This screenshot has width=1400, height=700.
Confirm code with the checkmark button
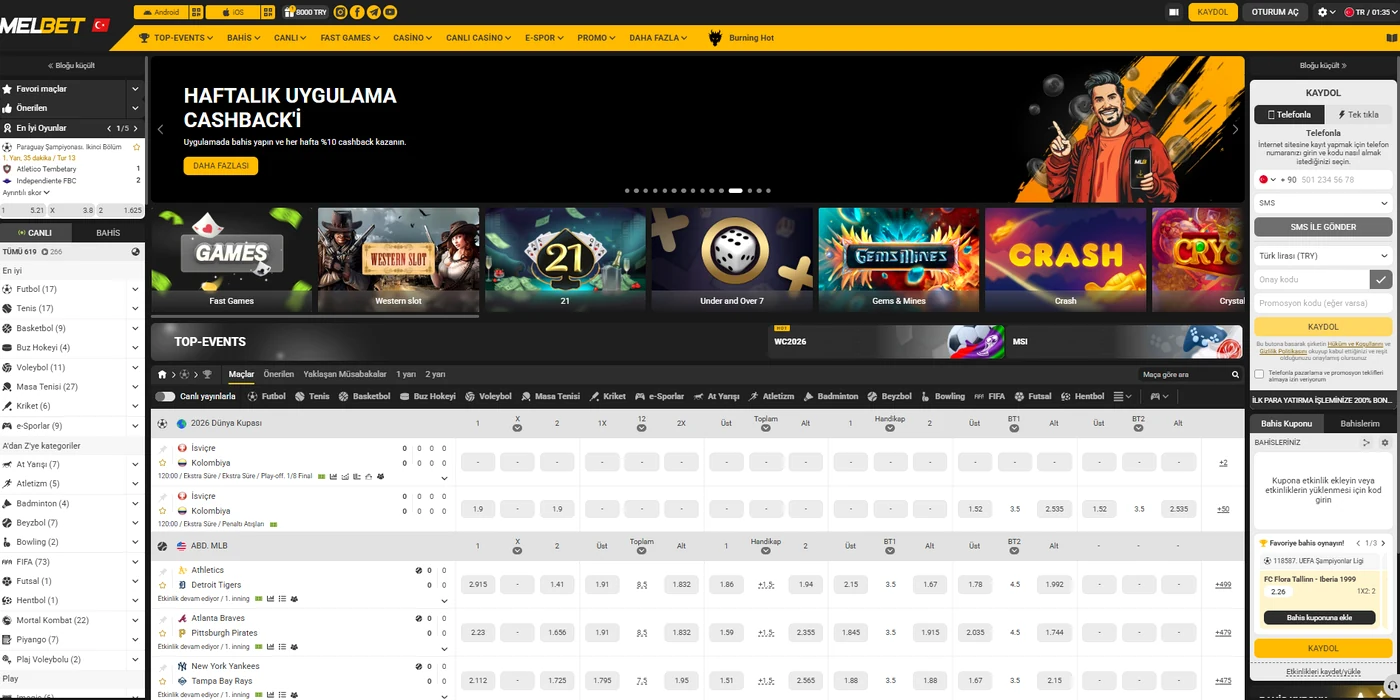click(1381, 280)
